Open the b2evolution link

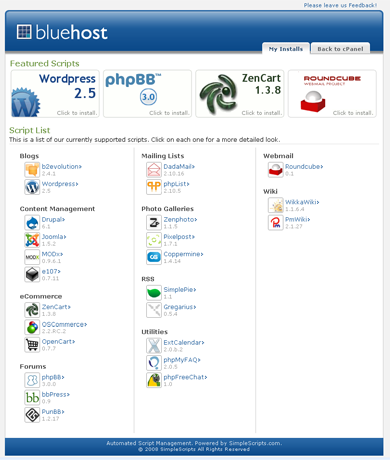62,166
